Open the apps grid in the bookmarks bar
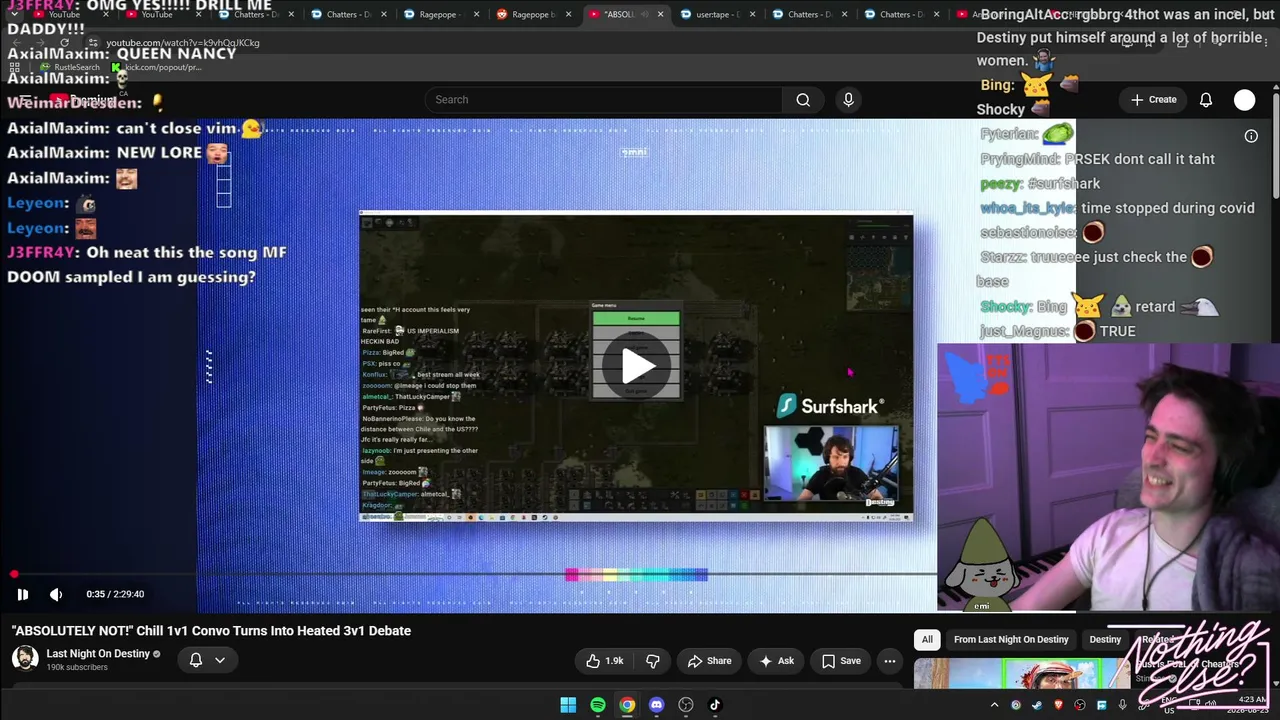The height and width of the screenshot is (720, 1280). [x=14, y=67]
